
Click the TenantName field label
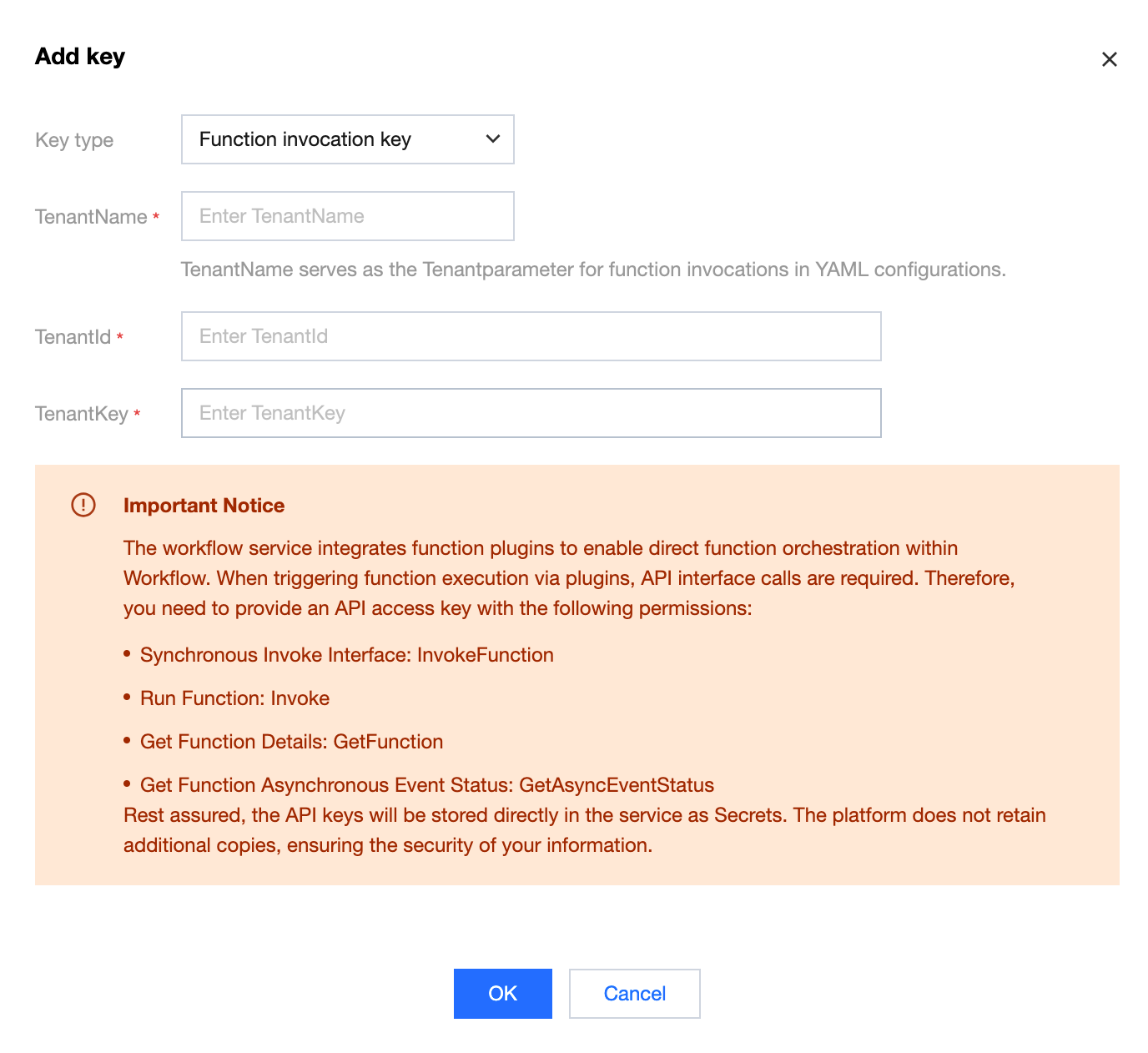click(x=91, y=217)
